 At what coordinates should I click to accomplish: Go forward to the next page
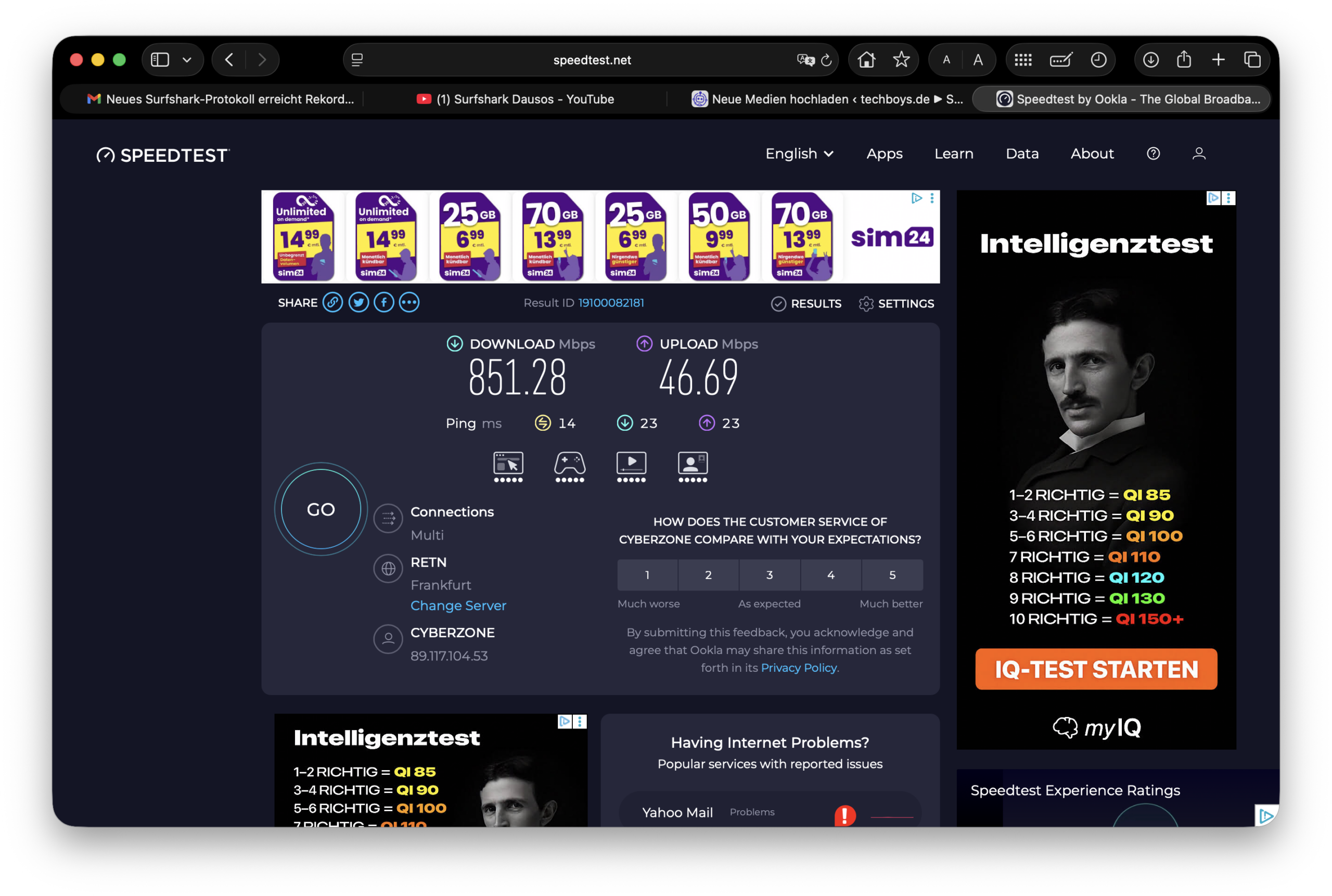[x=262, y=59]
